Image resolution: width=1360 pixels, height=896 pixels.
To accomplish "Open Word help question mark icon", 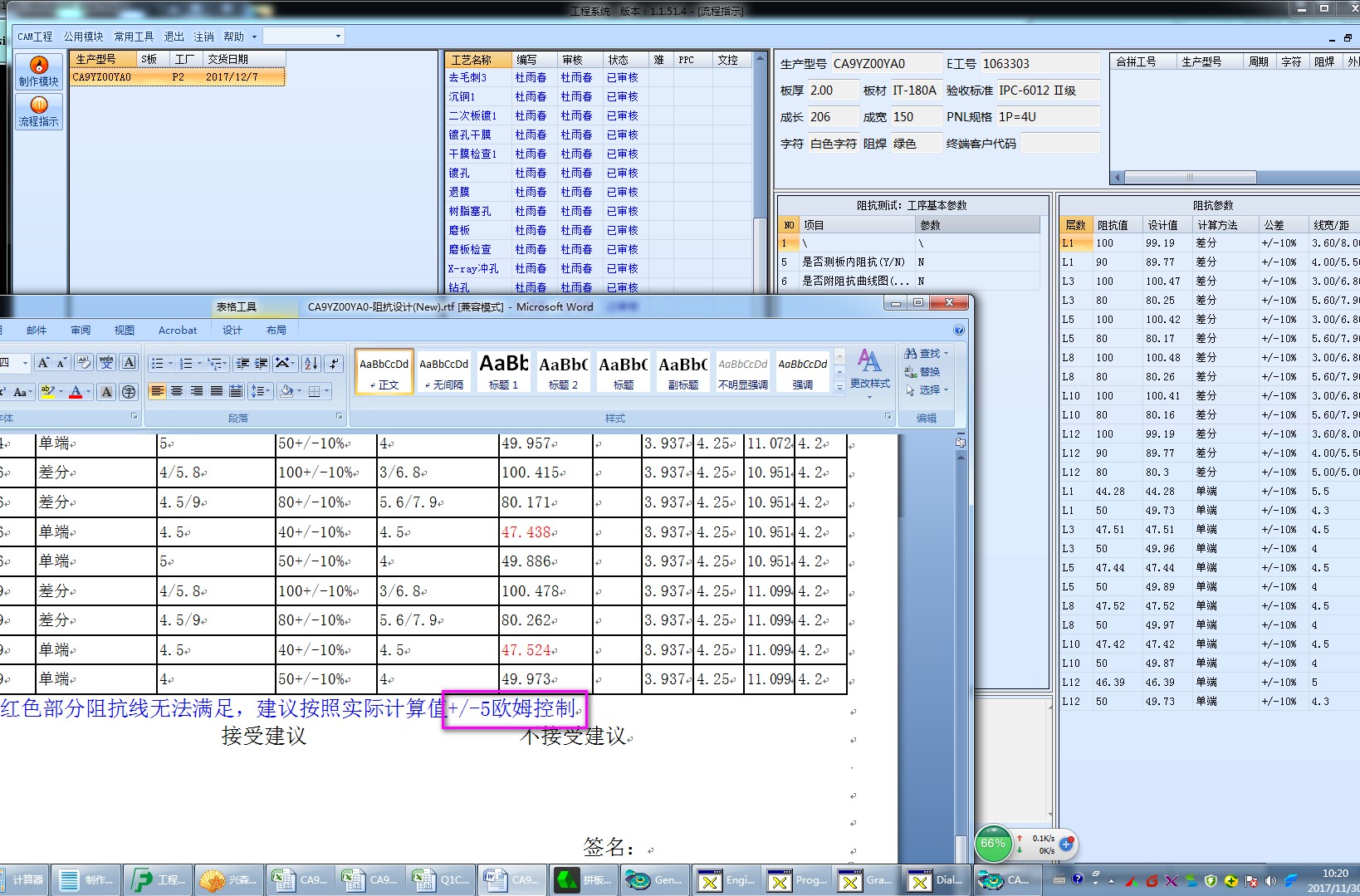I will (x=959, y=330).
